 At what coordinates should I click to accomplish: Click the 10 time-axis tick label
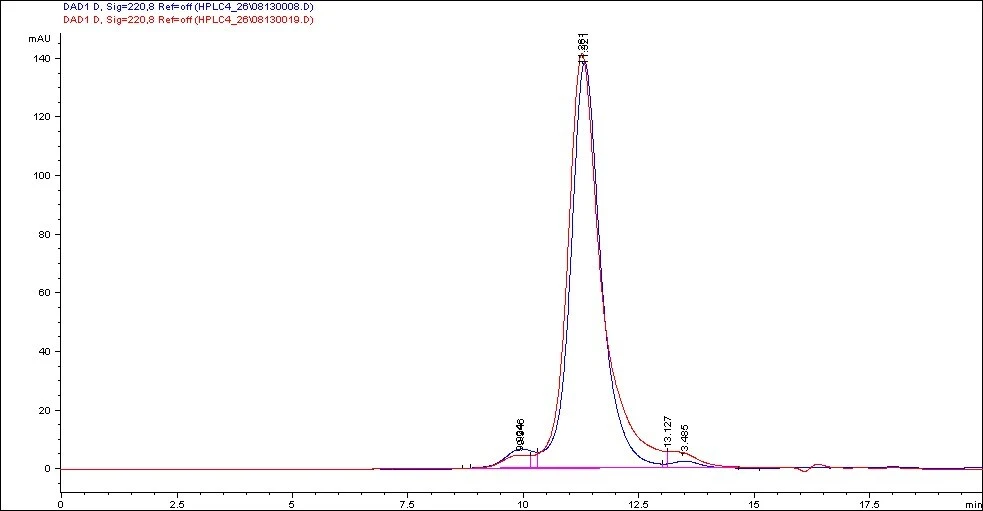coord(523,504)
